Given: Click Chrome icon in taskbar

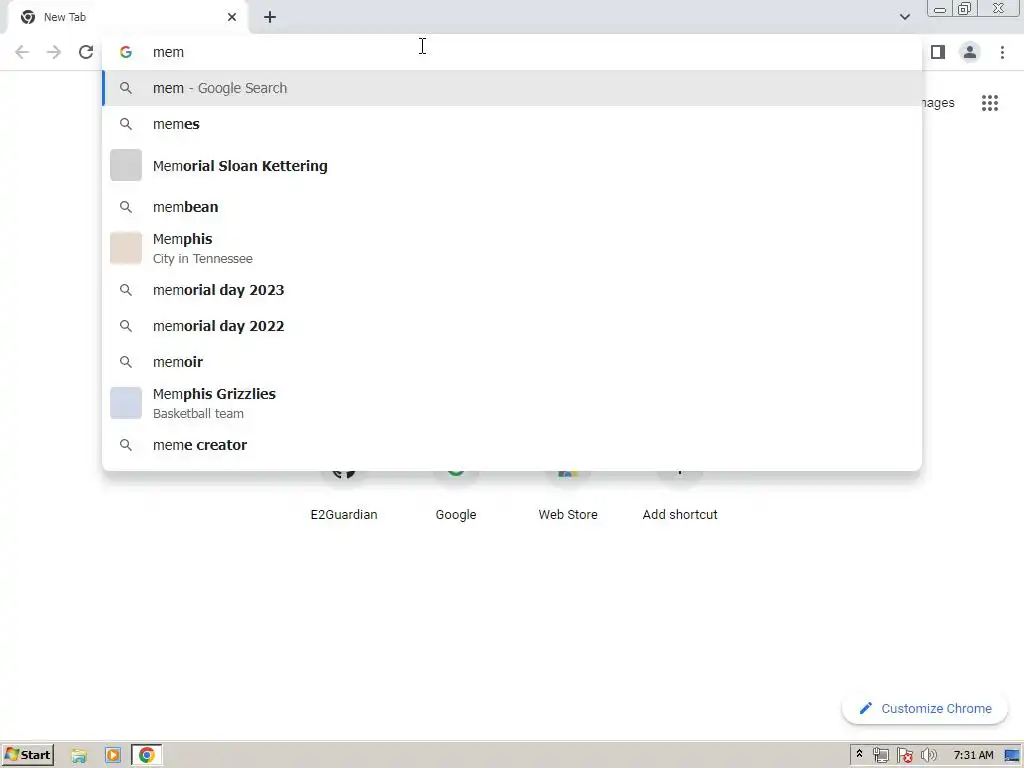Looking at the screenshot, I should pos(147,756).
